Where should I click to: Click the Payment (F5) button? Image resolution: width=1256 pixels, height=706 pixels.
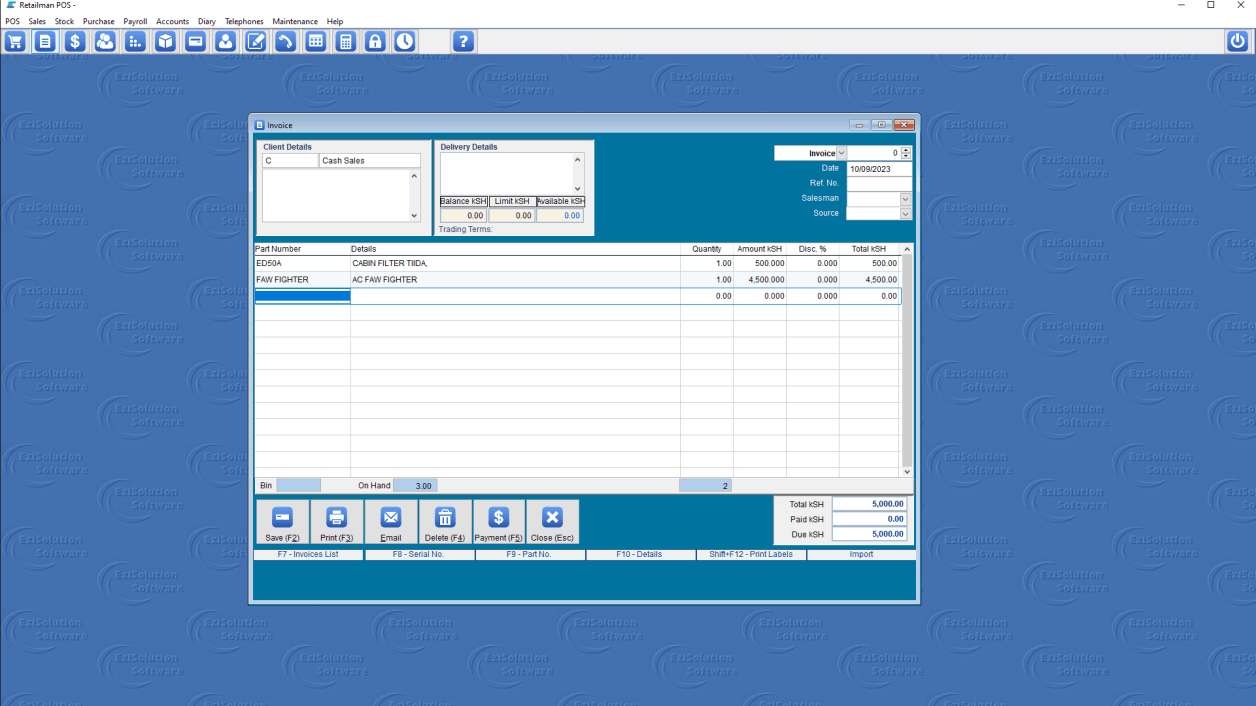(x=499, y=522)
